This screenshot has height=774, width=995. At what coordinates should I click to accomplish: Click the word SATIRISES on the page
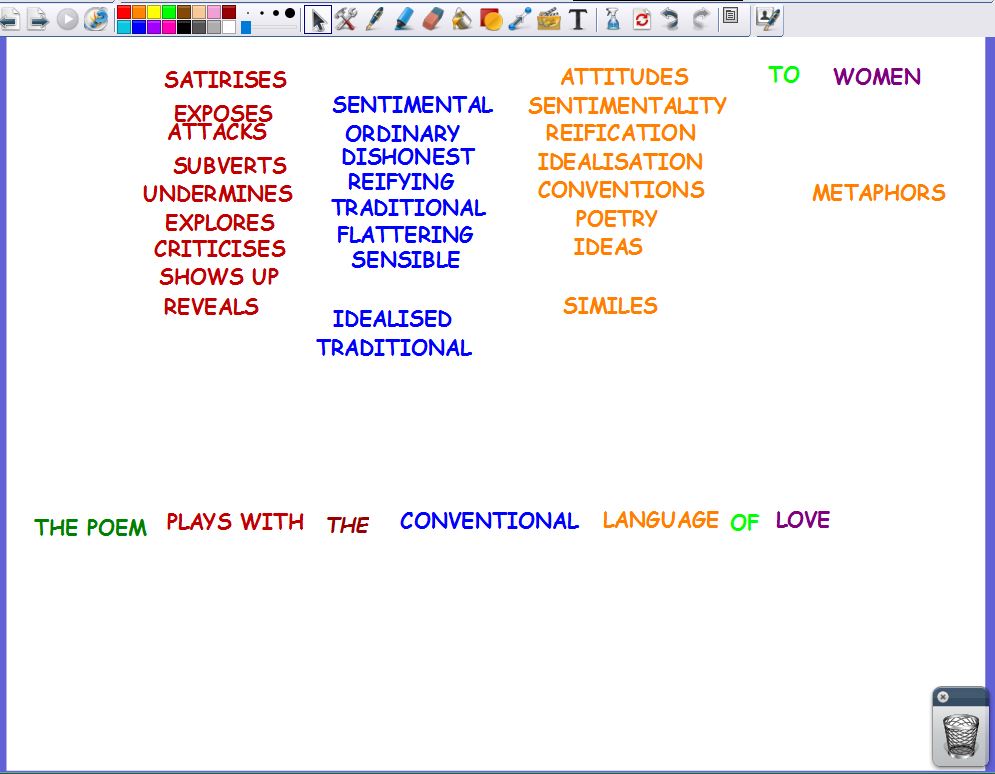point(225,80)
